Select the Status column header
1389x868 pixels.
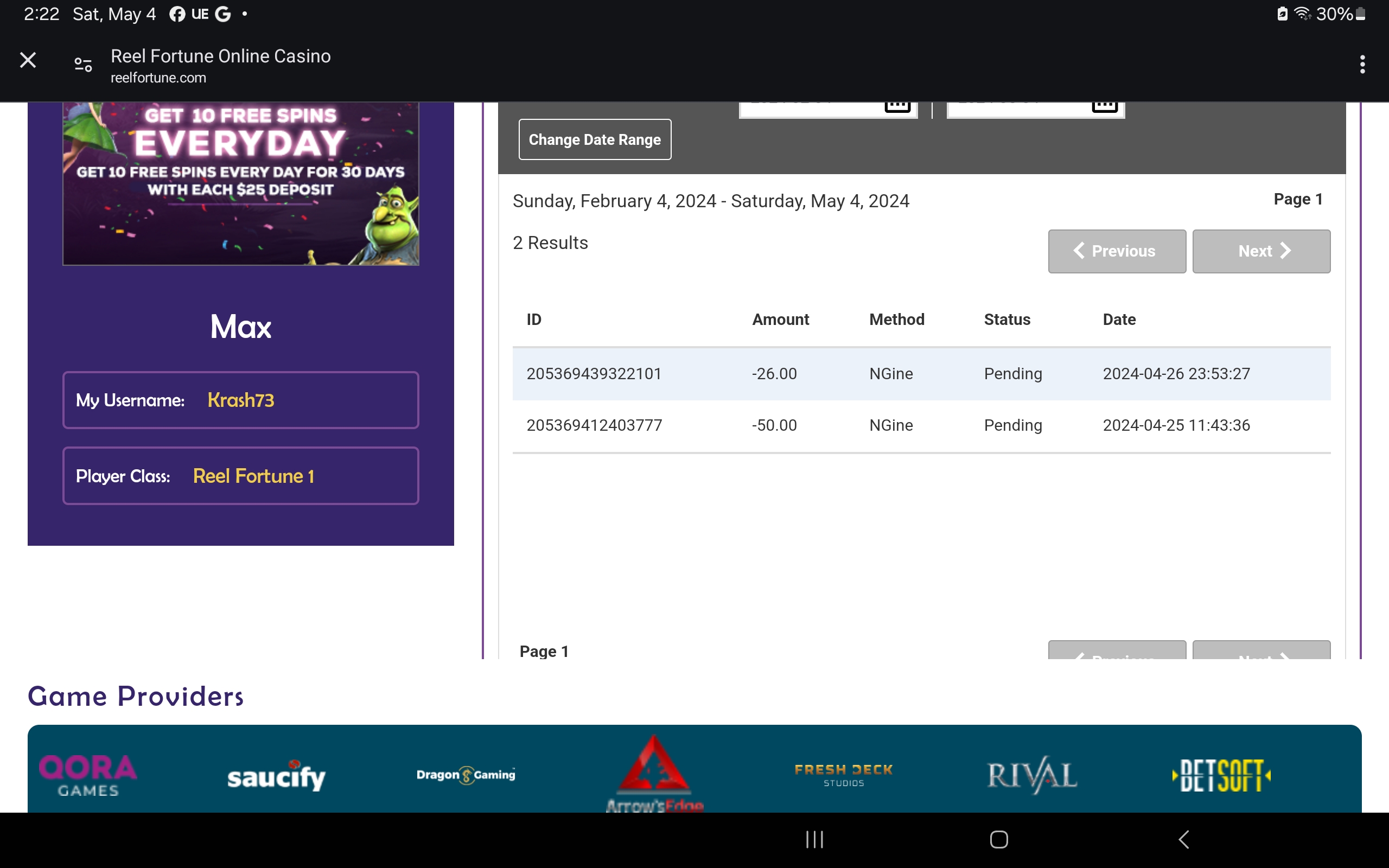(1006, 320)
